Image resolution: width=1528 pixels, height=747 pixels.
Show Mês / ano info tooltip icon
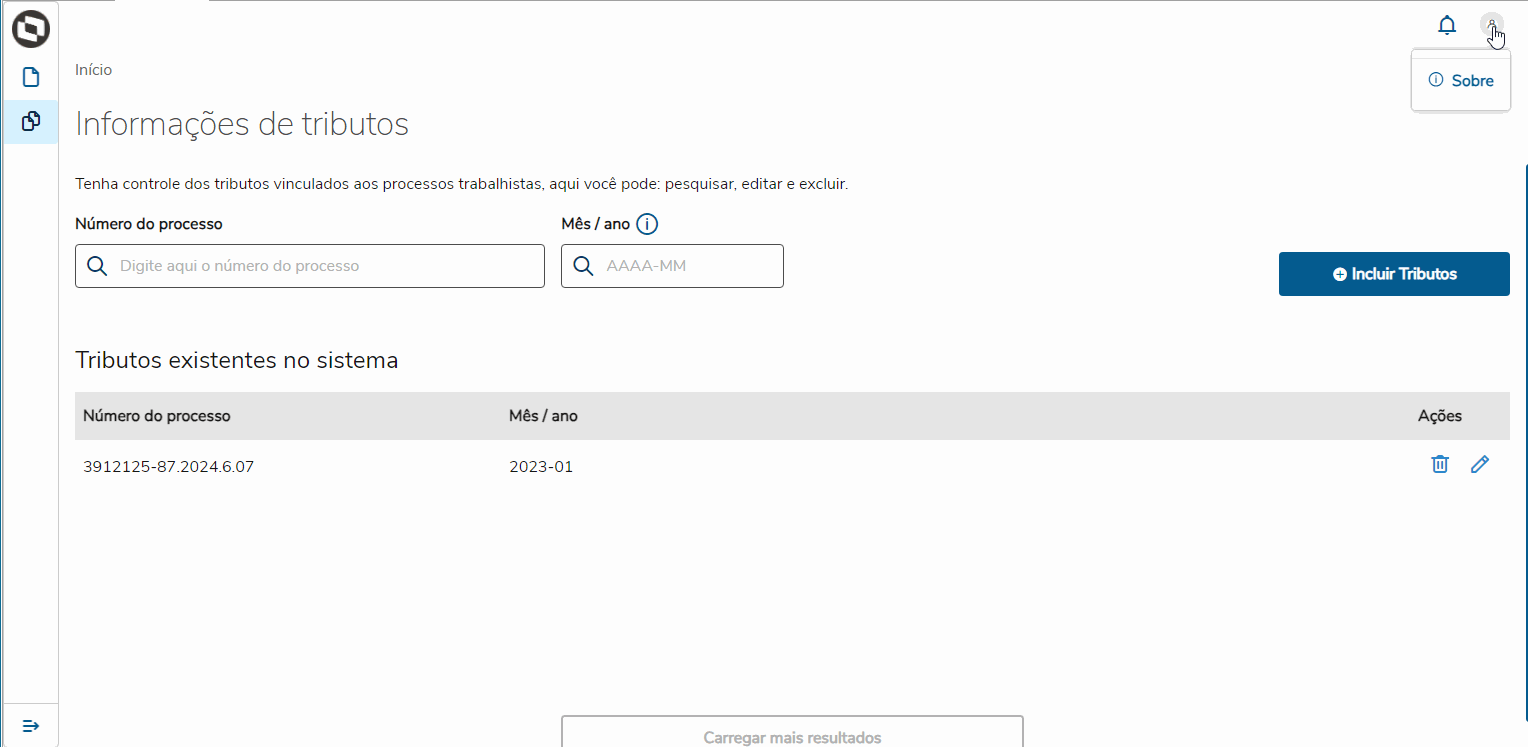click(647, 224)
